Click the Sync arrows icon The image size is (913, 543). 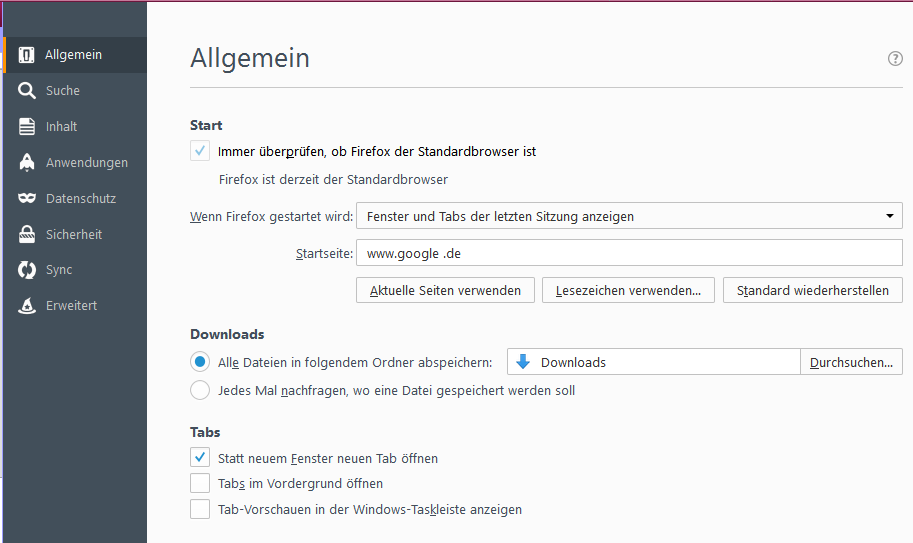click(26, 270)
